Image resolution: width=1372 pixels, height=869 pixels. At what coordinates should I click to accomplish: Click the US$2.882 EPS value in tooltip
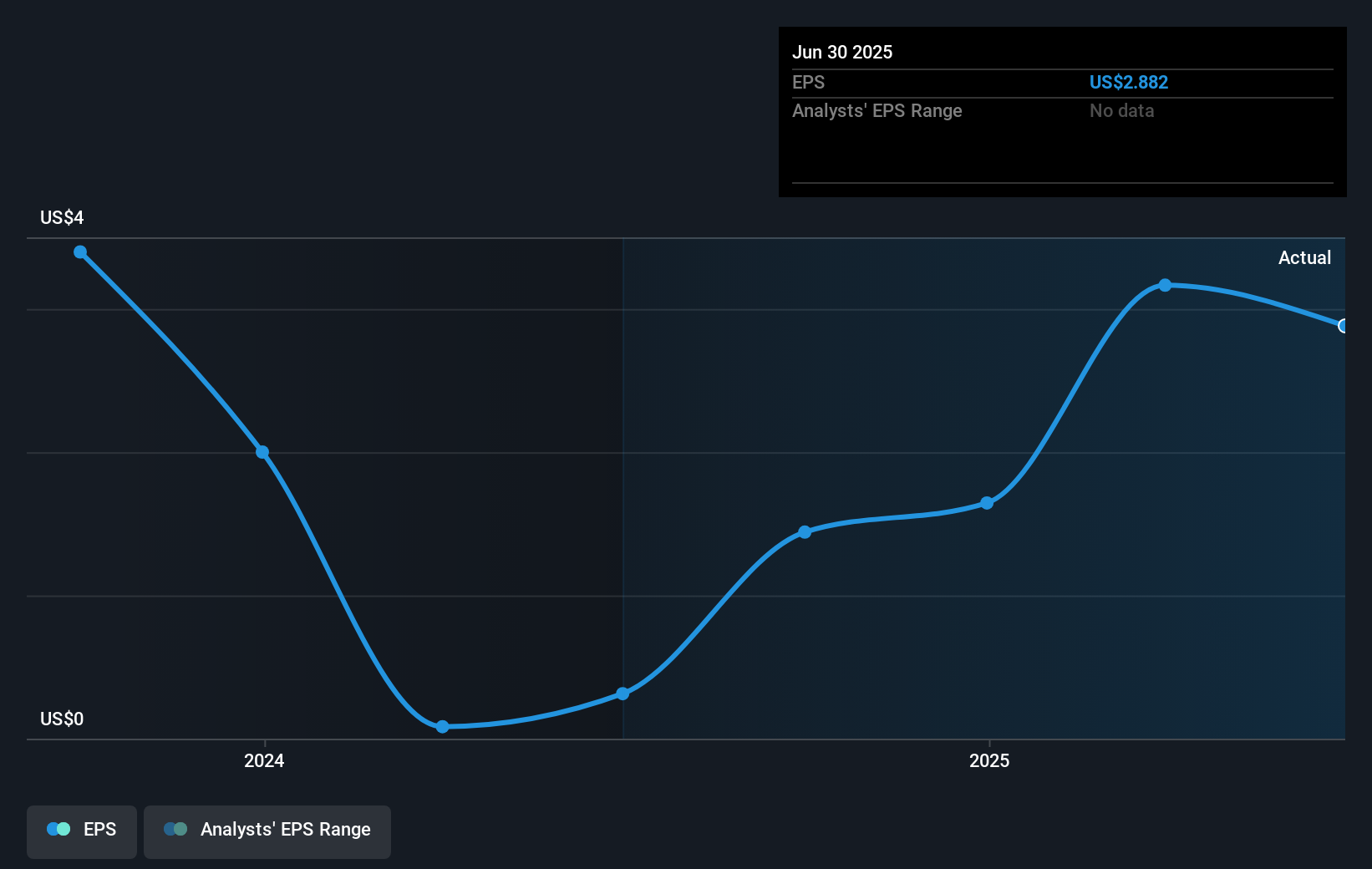pos(1129,82)
